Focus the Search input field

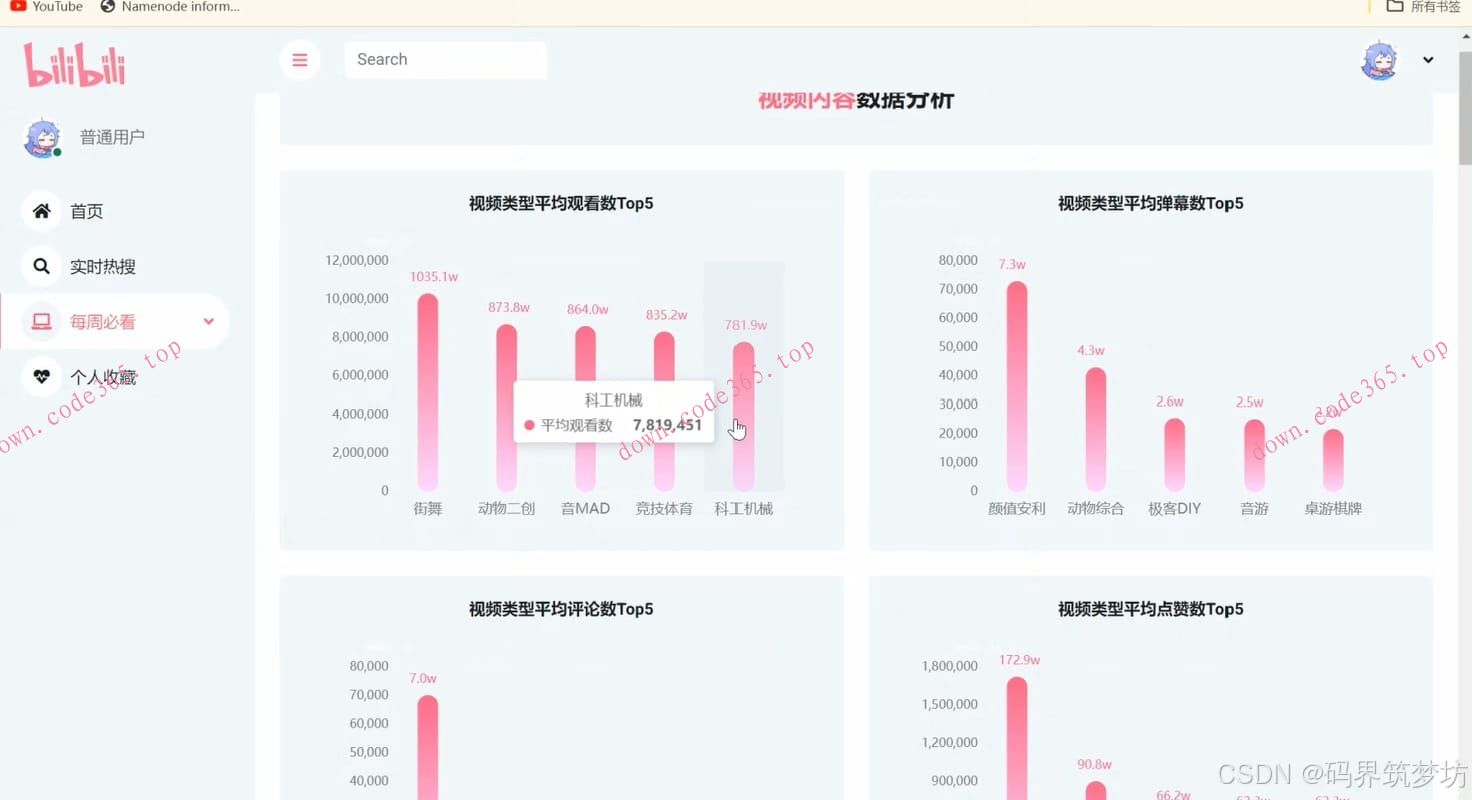(445, 60)
